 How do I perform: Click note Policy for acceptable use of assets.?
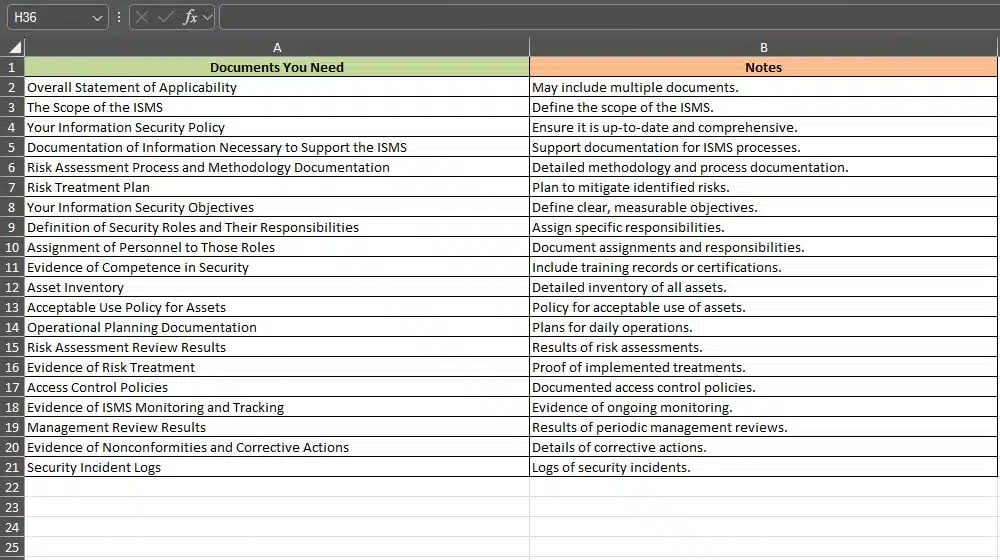[x=763, y=307]
